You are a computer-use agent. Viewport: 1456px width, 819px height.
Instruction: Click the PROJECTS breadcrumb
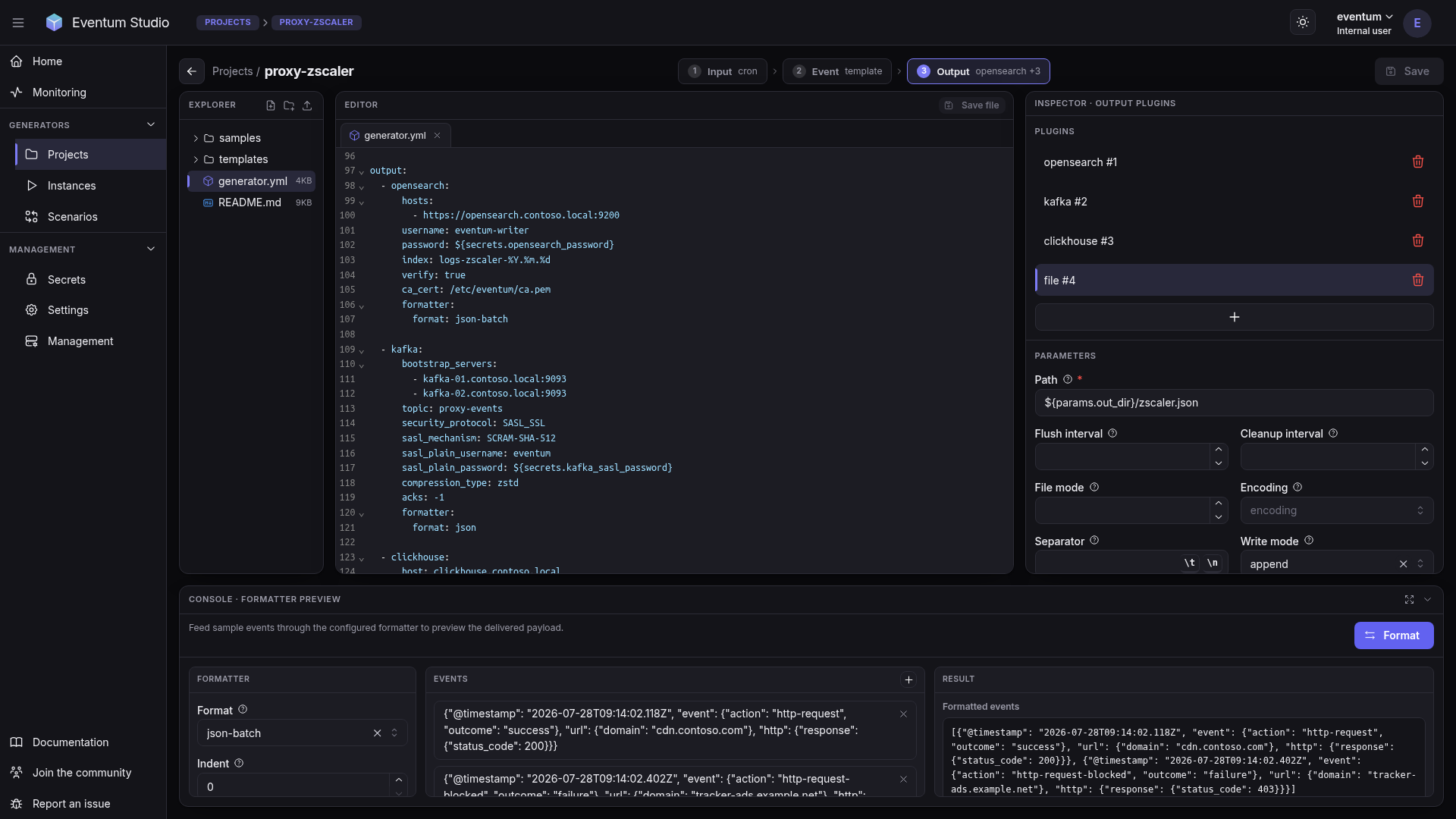pos(227,23)
